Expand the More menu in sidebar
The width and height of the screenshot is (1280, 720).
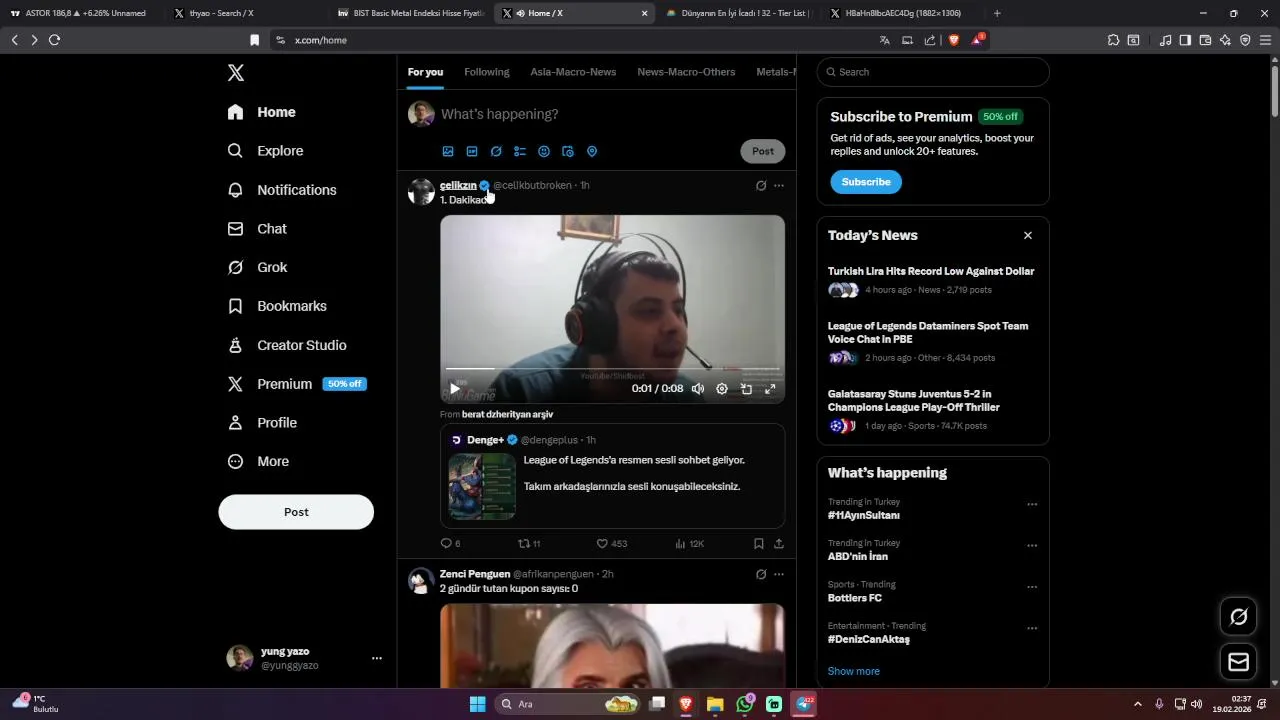(x=258, y=462)
